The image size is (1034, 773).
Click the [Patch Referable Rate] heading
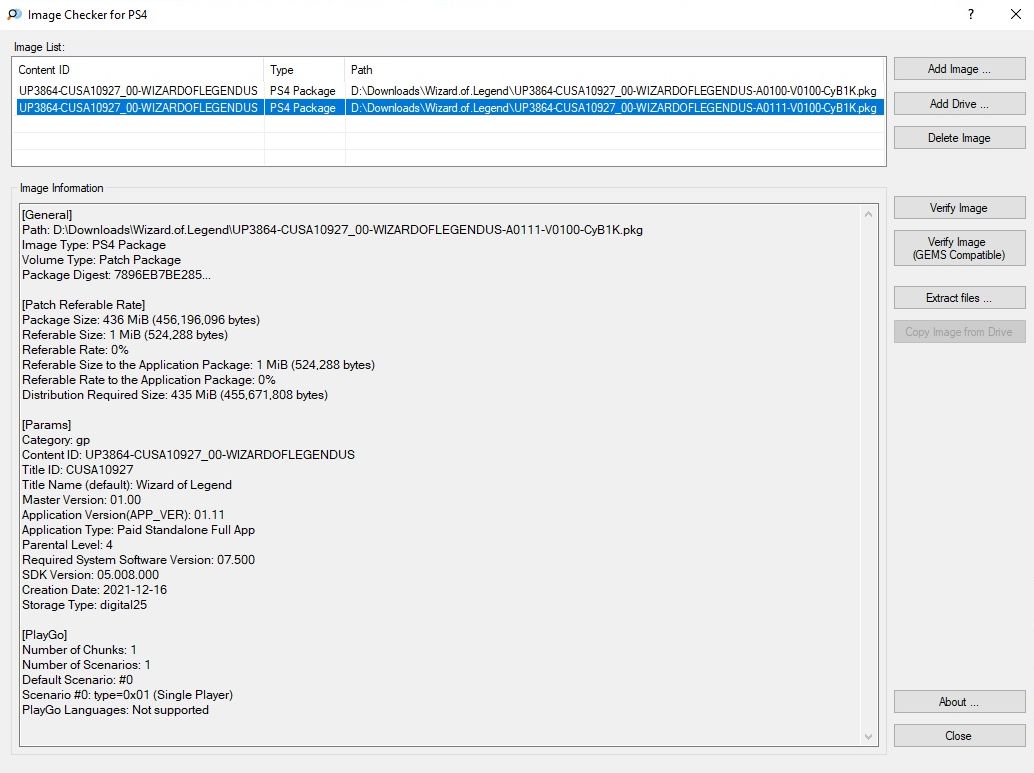click(x=84, y=305)
